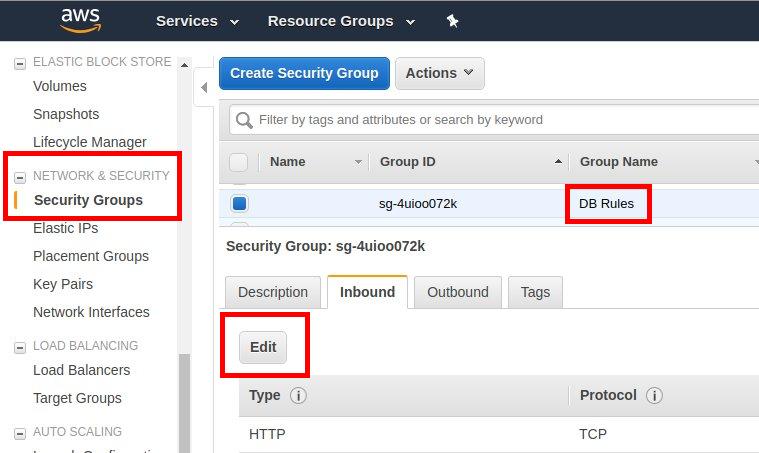Open the Actions dropdown
Screen dimensions: 759x453
(x=440, y=73)
